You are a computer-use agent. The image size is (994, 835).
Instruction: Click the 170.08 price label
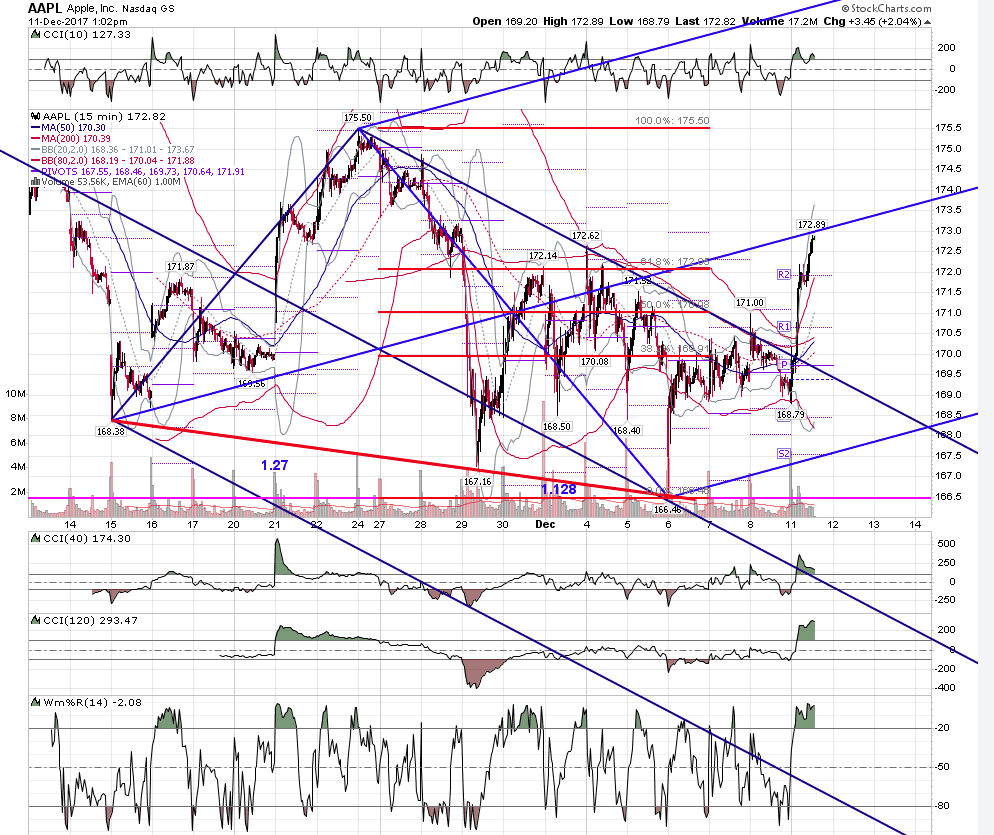[x=595, y=362]
